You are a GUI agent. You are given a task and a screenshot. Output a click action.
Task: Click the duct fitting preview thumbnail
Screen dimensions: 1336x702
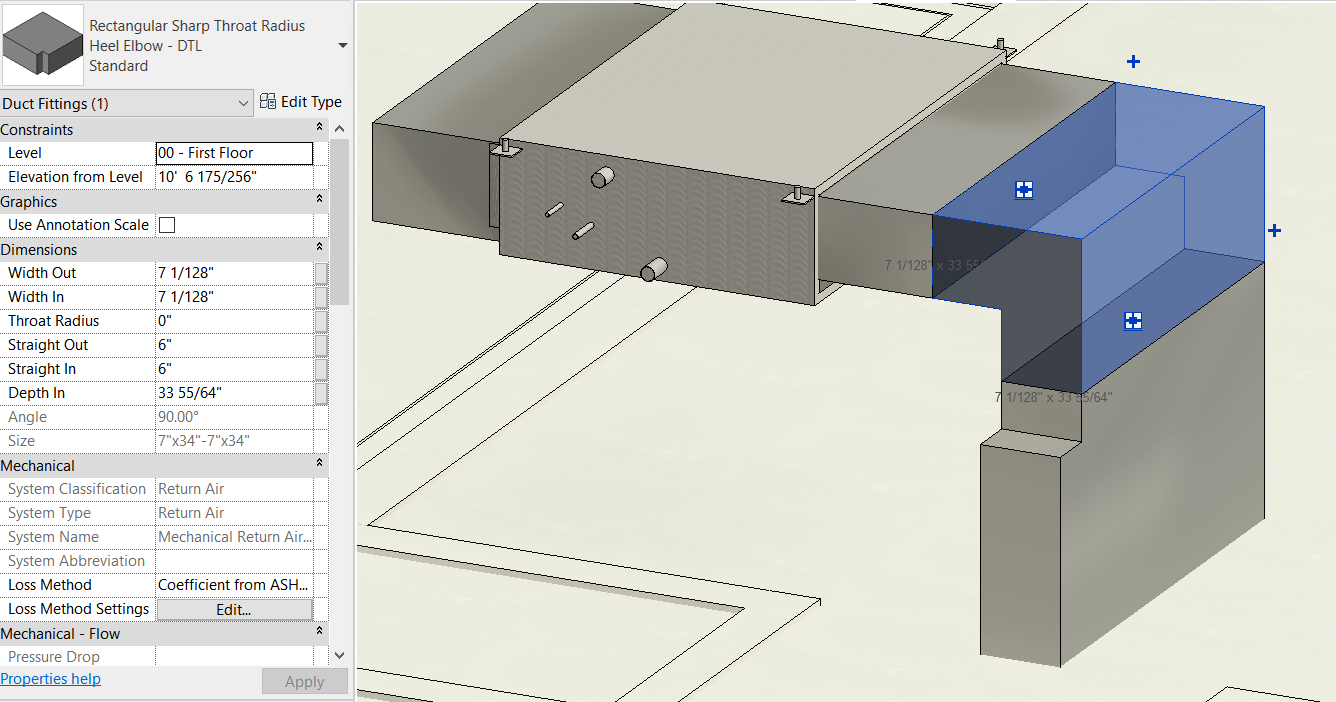click(x=42, y=42)
